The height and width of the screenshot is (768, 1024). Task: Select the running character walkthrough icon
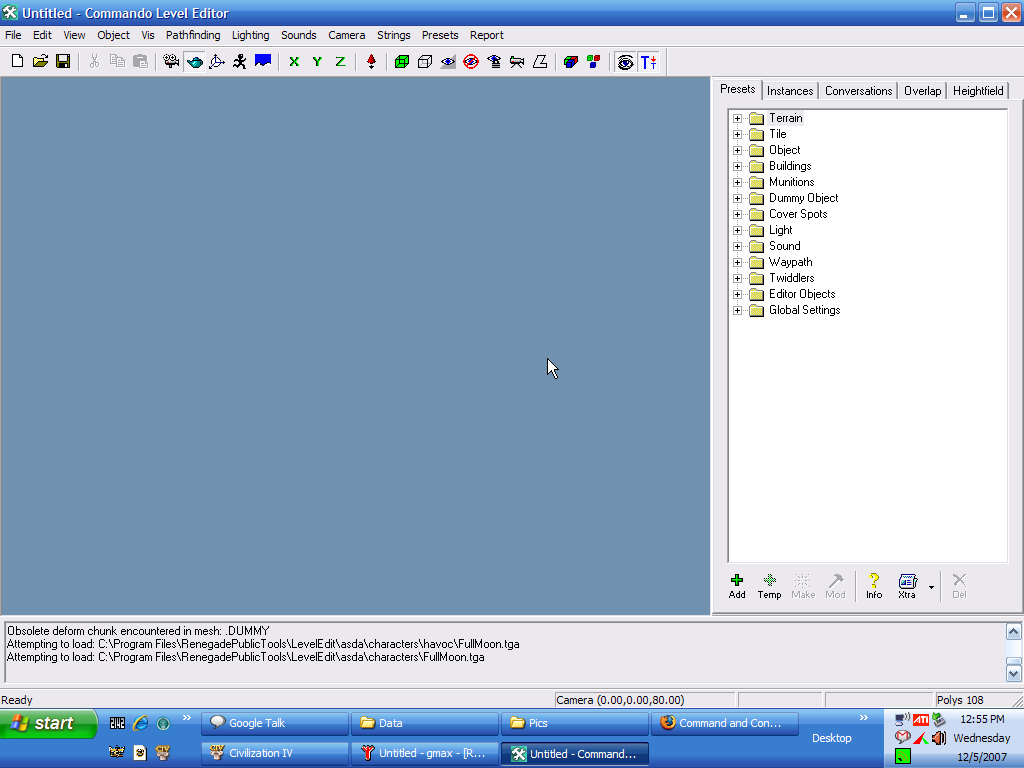[239, 62]
